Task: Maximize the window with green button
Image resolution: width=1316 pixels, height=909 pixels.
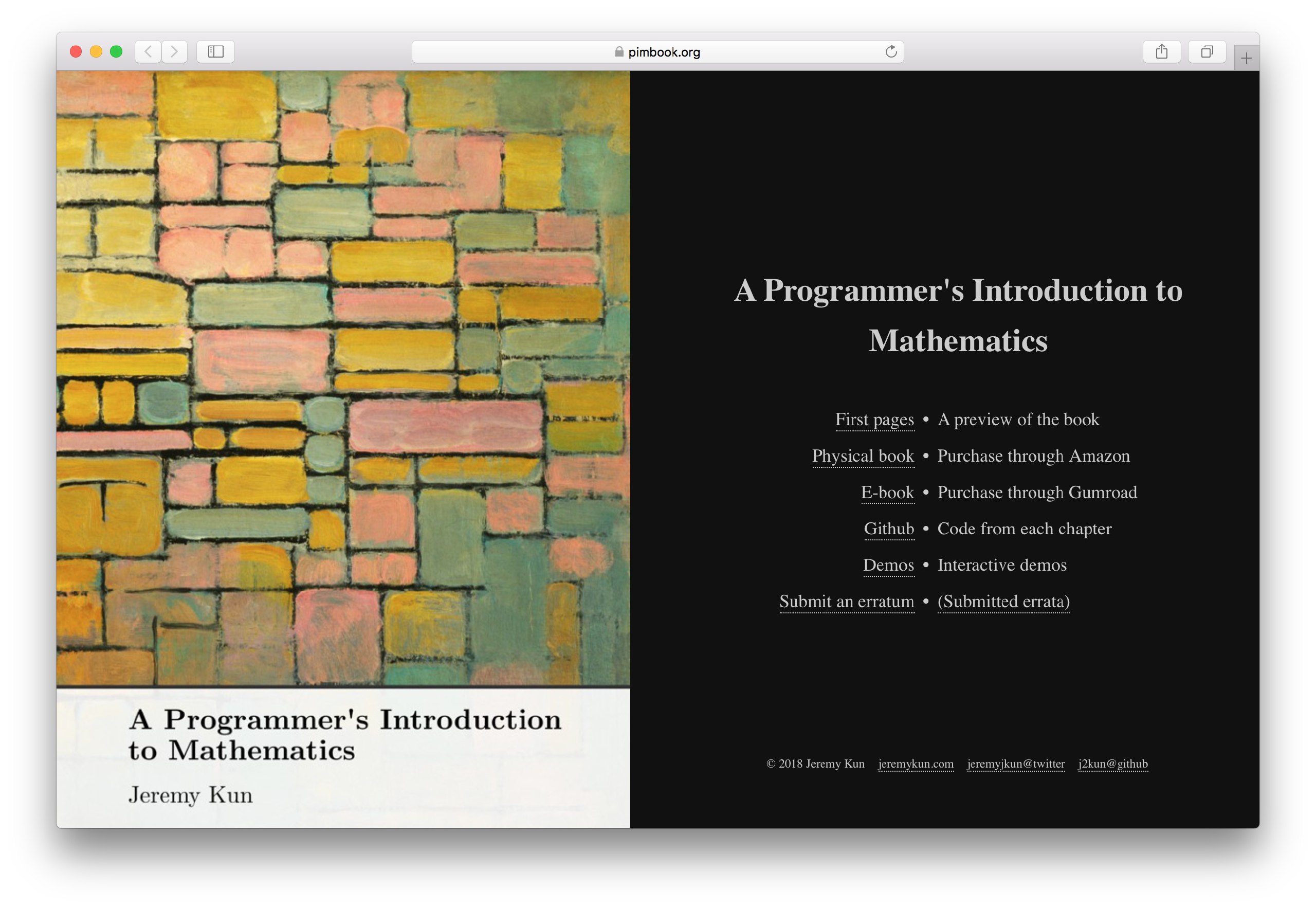Action: click(x=116, y=52)
